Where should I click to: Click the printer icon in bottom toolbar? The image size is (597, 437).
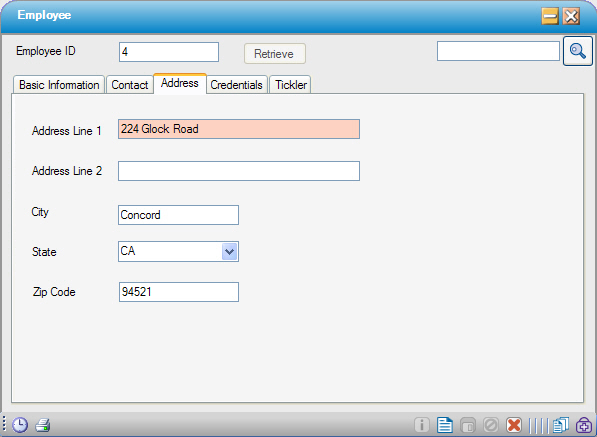[43, 425]
